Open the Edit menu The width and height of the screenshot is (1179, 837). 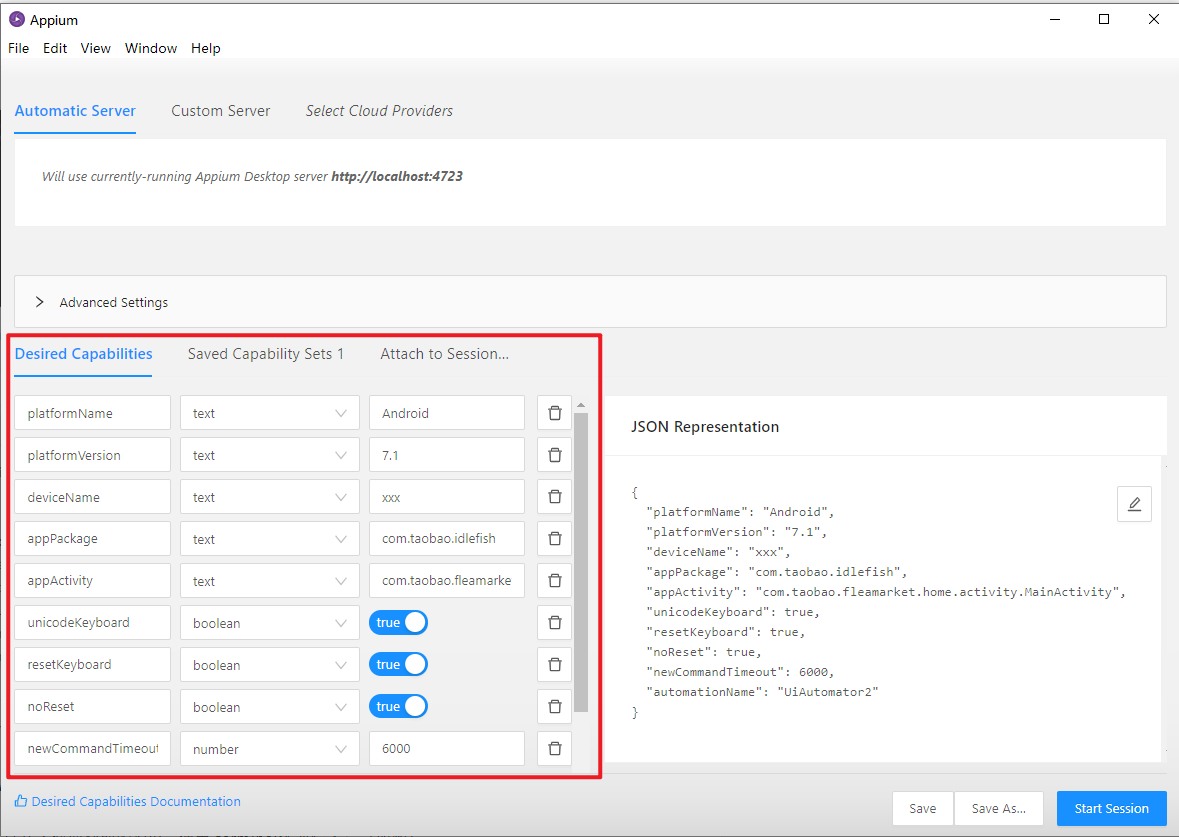55,48
